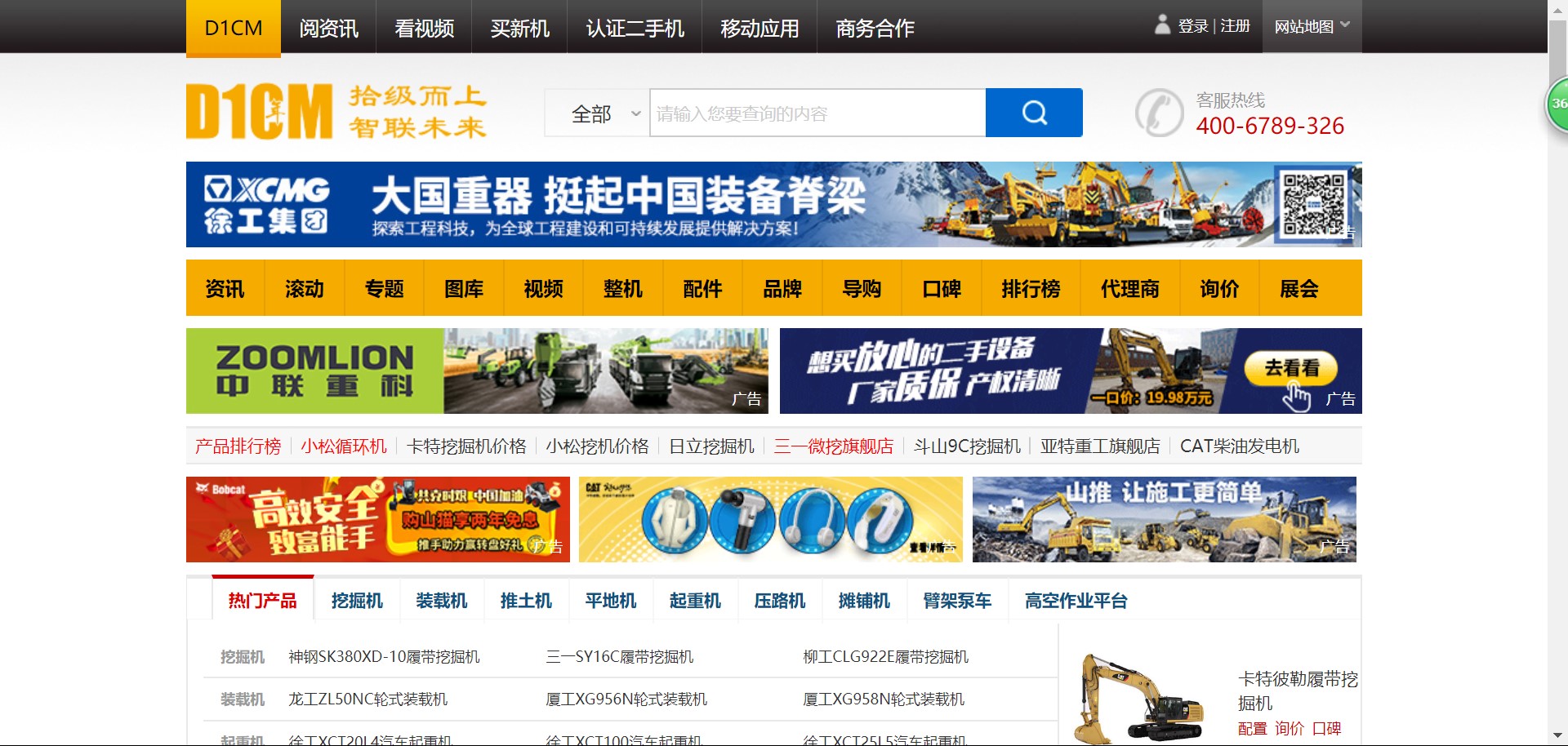Open 品牌 in the yellow nav bar
The height and width of the screenshot is (746, 1568).
pos(782,288)
